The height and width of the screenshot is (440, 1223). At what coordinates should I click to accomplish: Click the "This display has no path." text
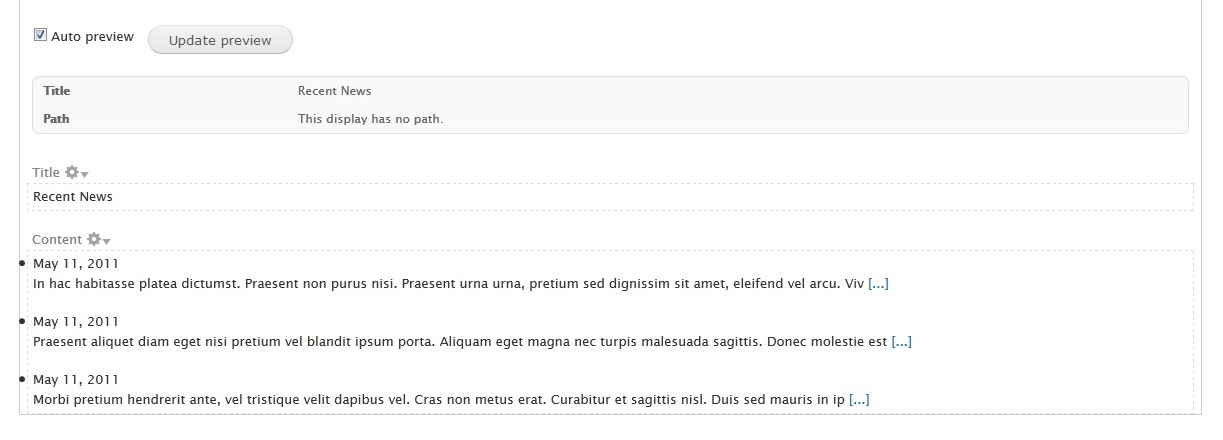370,119
